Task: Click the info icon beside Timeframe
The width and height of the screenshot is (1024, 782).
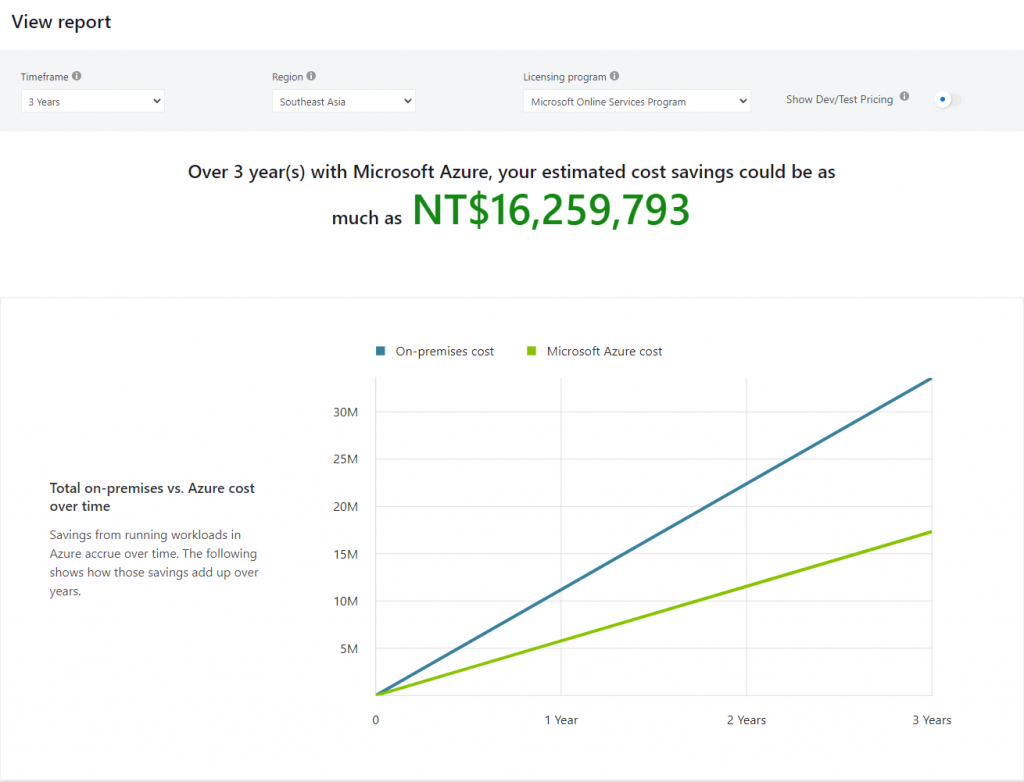Action: pos(77,76)
